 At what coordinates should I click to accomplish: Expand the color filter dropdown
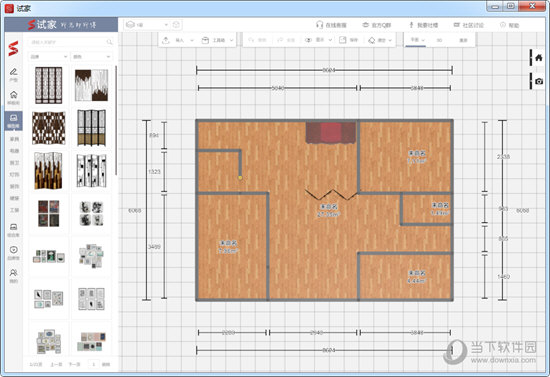click(92, 56)
